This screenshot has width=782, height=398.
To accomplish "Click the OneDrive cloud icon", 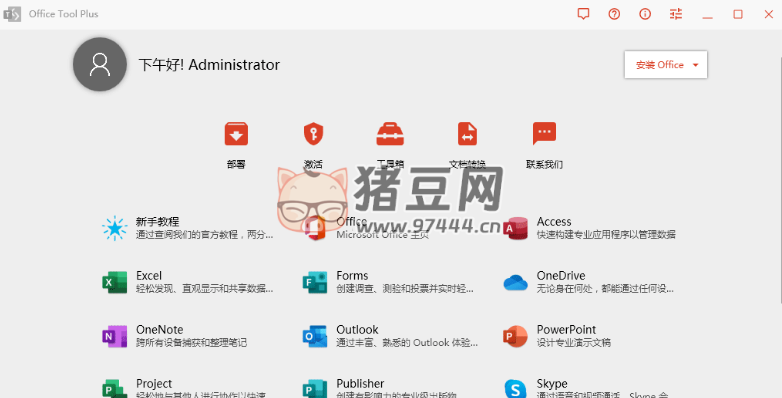I will pos(515,282).
